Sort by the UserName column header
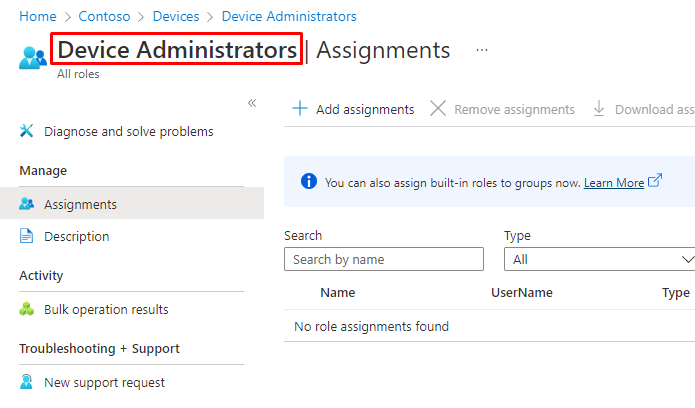Viewport: 695px width, 408px height. 521,293
